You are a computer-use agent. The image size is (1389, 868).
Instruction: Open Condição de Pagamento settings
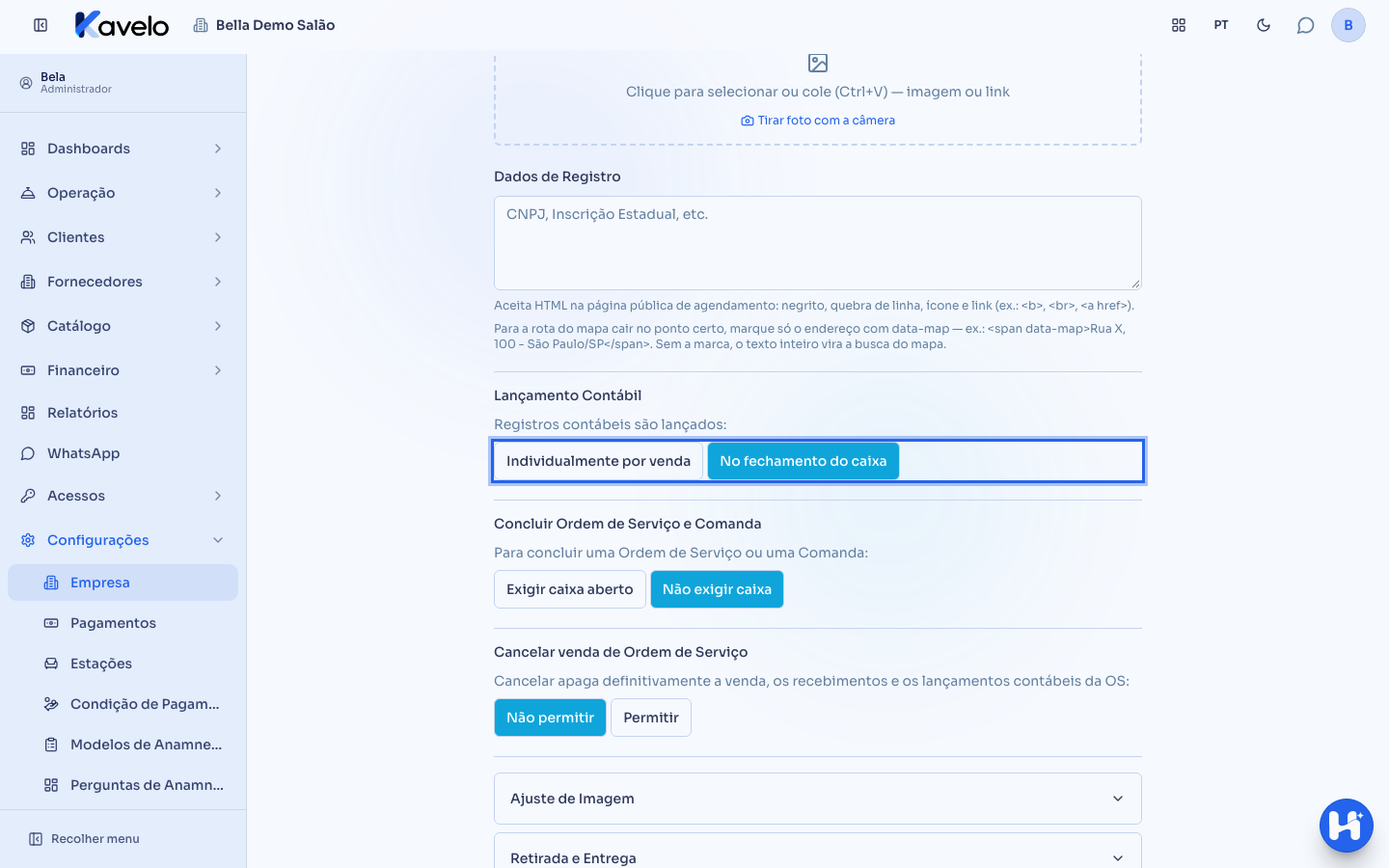click(x=123, y=704)
